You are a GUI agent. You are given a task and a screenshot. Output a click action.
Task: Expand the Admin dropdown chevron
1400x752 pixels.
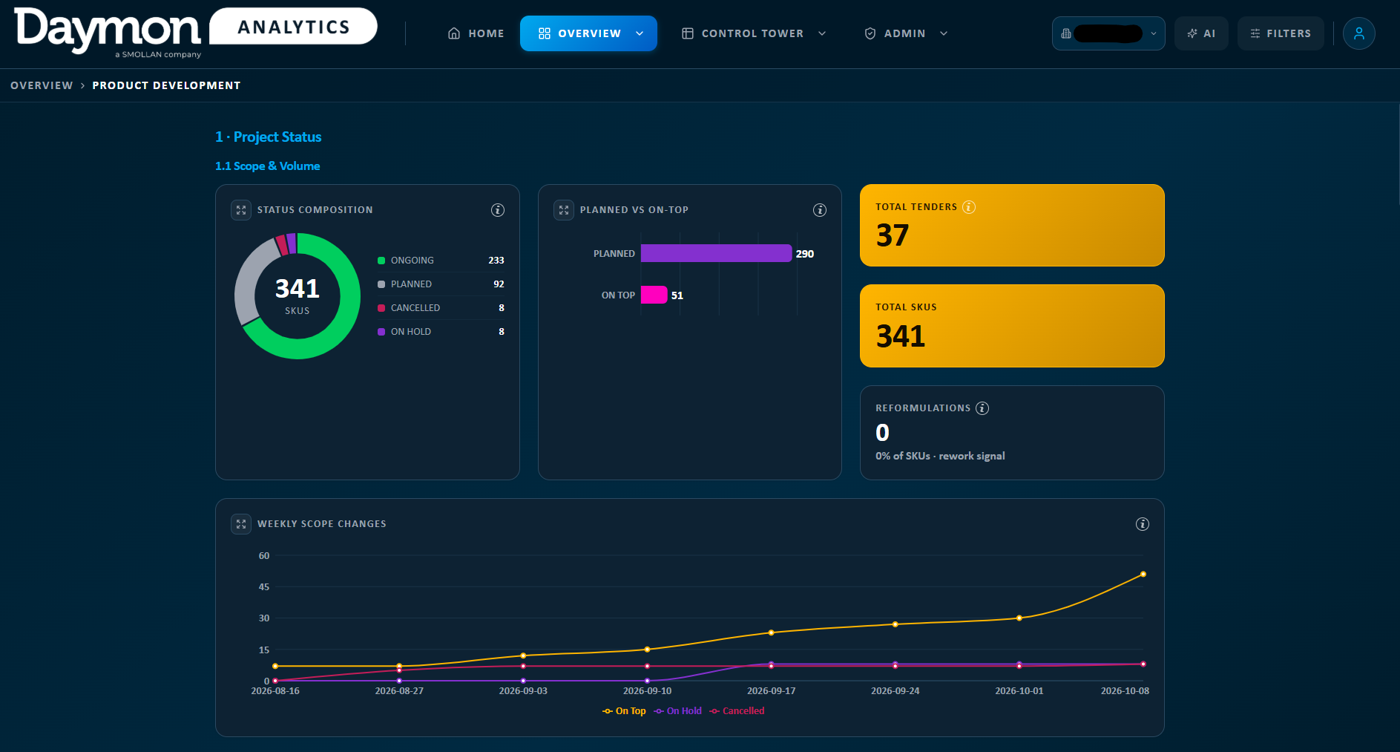943,34
